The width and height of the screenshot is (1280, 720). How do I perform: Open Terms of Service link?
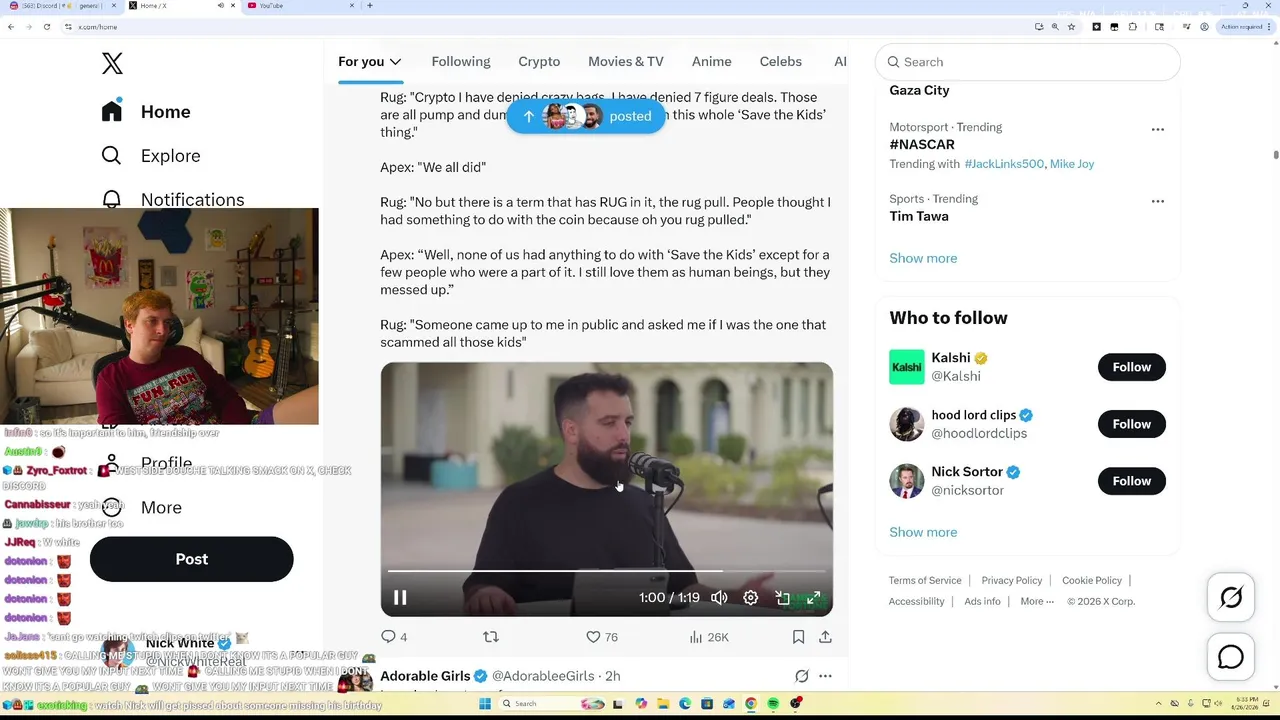coord(925,580)
